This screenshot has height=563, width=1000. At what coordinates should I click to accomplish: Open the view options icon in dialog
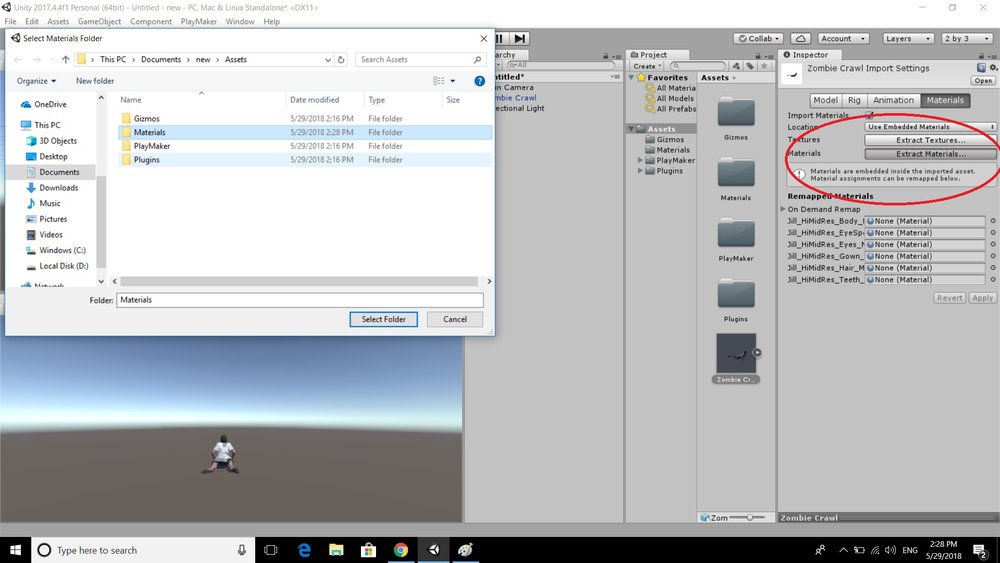439,81
